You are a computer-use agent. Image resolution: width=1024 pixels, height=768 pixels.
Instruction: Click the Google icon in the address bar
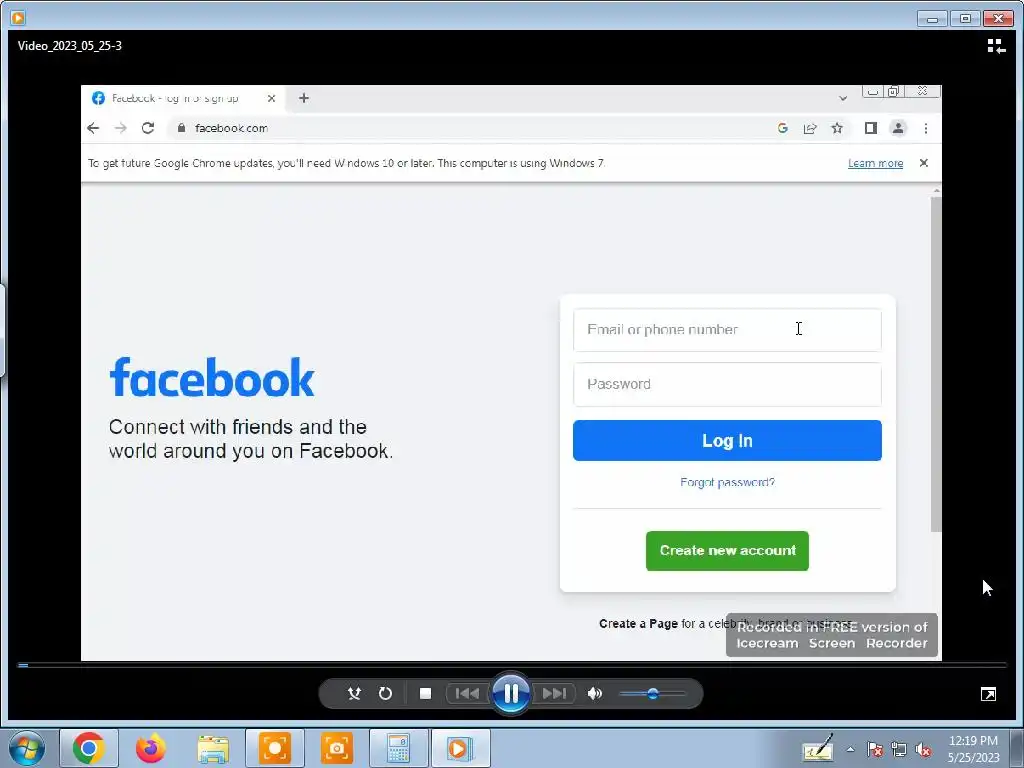pos(782,128)
